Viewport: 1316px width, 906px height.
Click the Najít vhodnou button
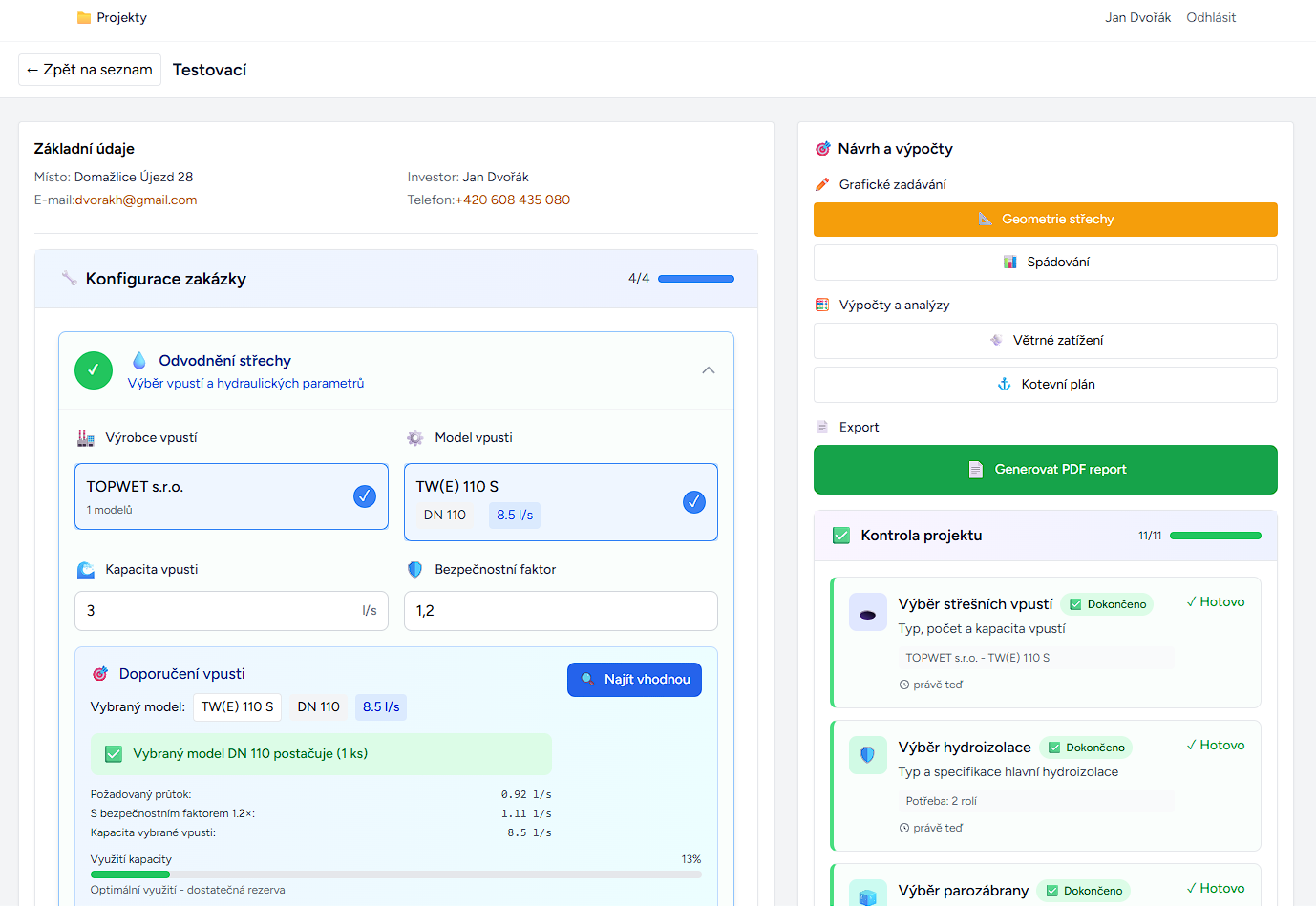[635, 680]
